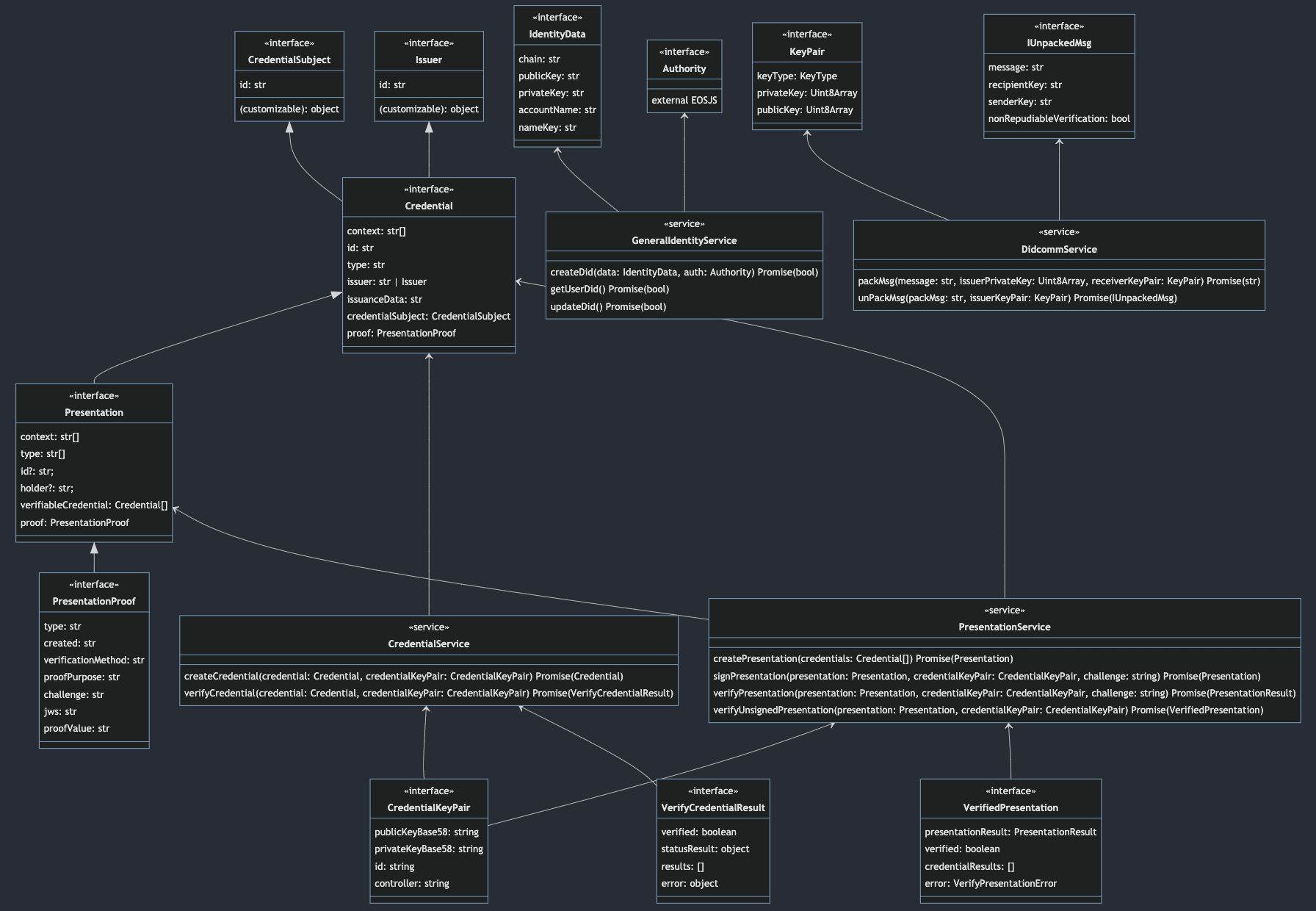The image size is (1316, 911).
Task: Select the getUserDid() method
Action: coord(610,289)
